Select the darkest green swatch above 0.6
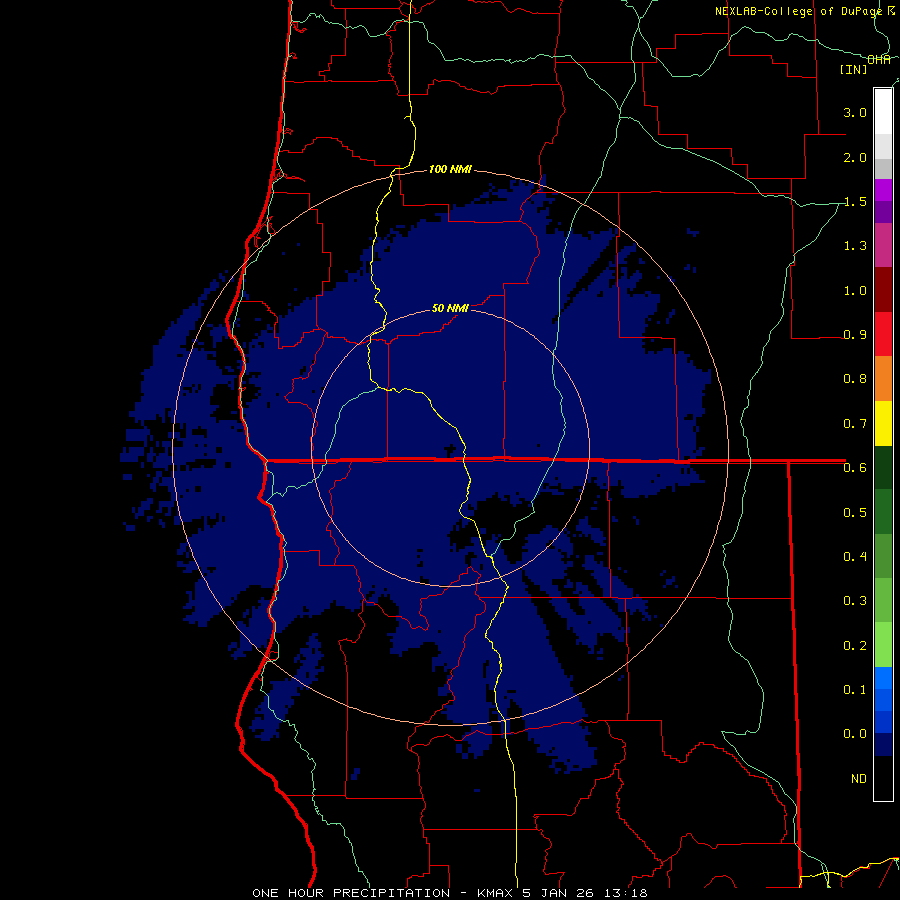Screen dimensions: 900x900 (883, 467)
